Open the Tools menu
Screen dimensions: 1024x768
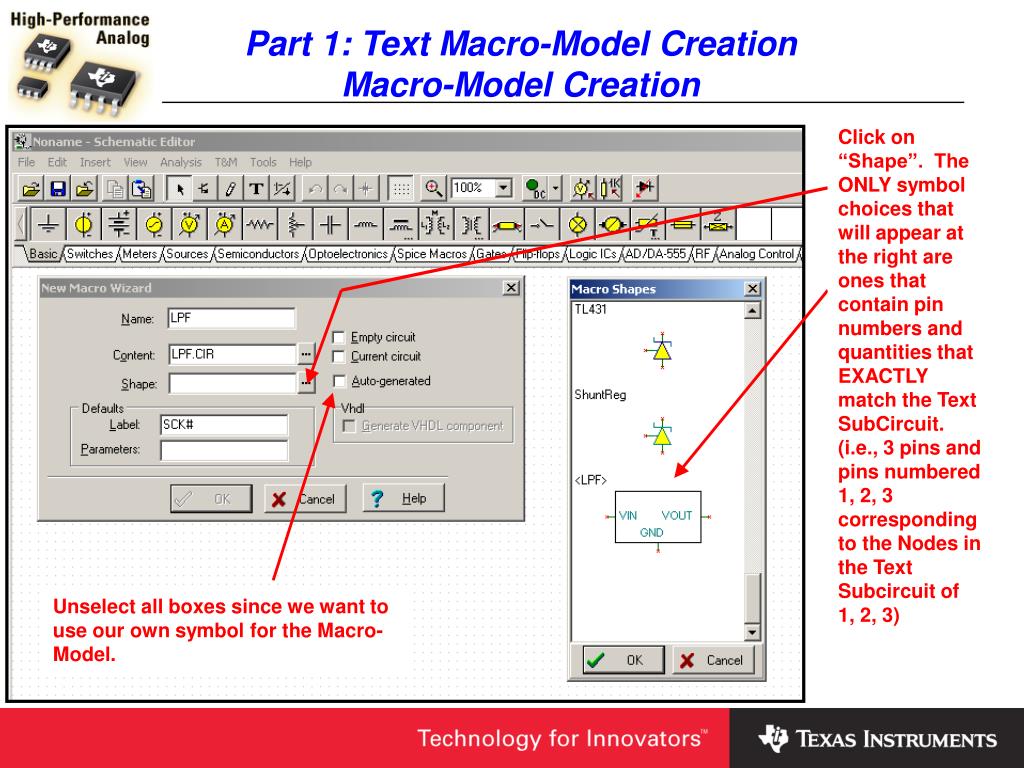[x=263, y=162]
